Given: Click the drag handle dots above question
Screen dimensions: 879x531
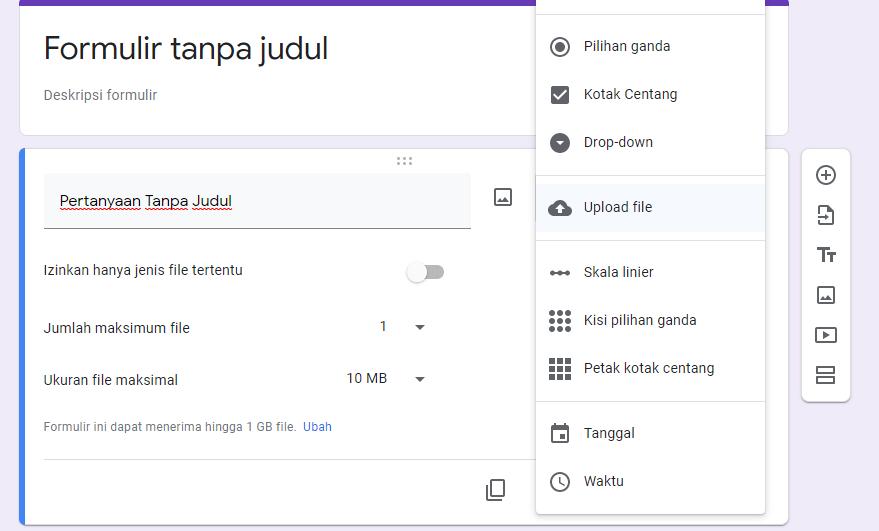Looking at the screenshot, I should click(404, 161).
